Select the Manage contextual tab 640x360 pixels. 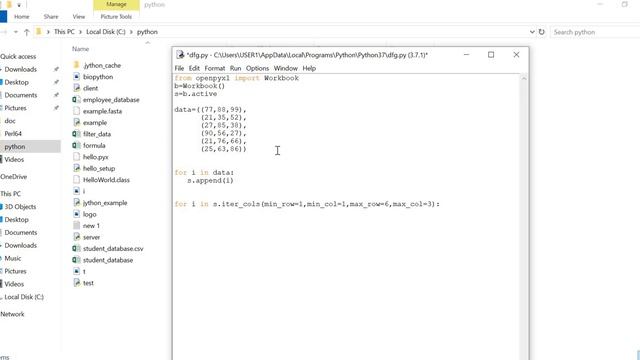(x=116, y=4)
